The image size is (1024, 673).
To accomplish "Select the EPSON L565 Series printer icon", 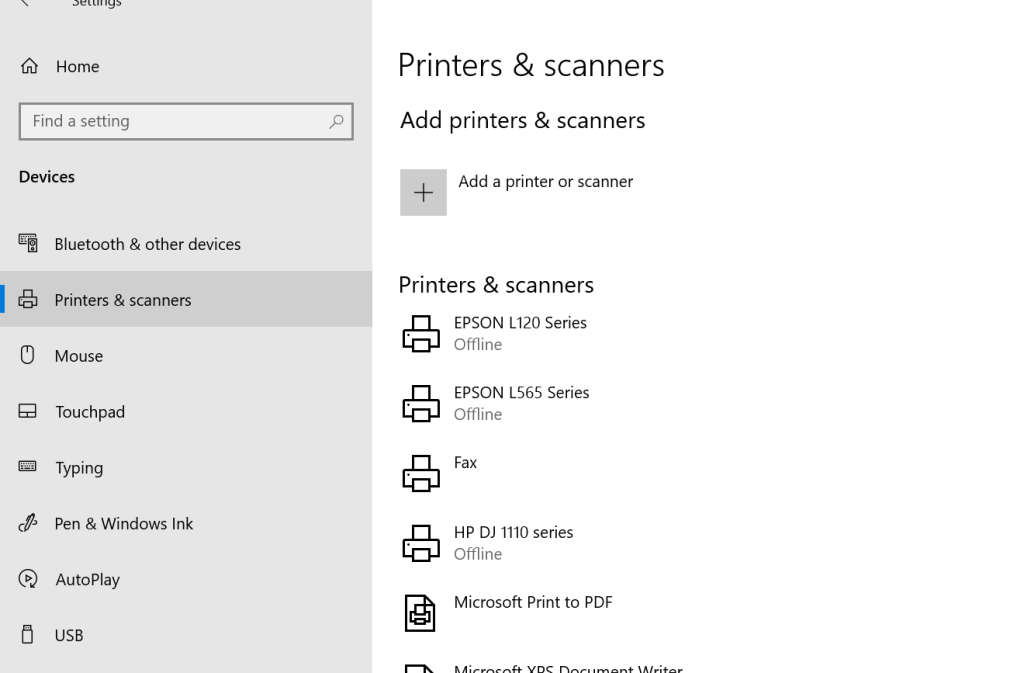I will [x=421, y=404].
